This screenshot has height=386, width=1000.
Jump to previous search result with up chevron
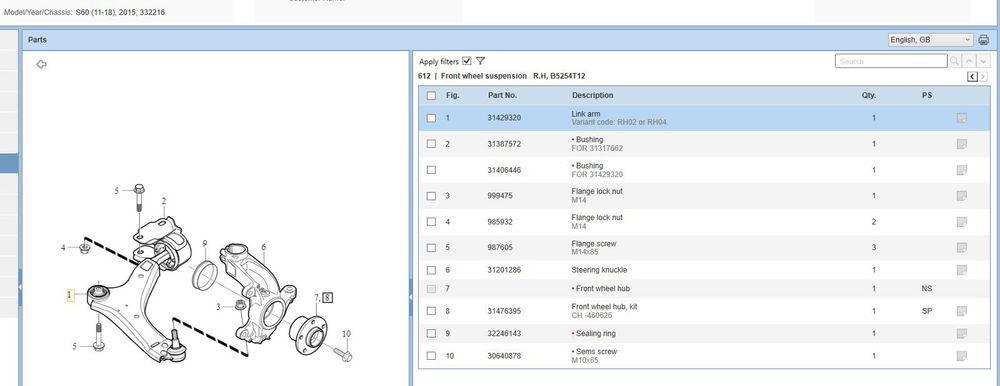click(968, 61)
